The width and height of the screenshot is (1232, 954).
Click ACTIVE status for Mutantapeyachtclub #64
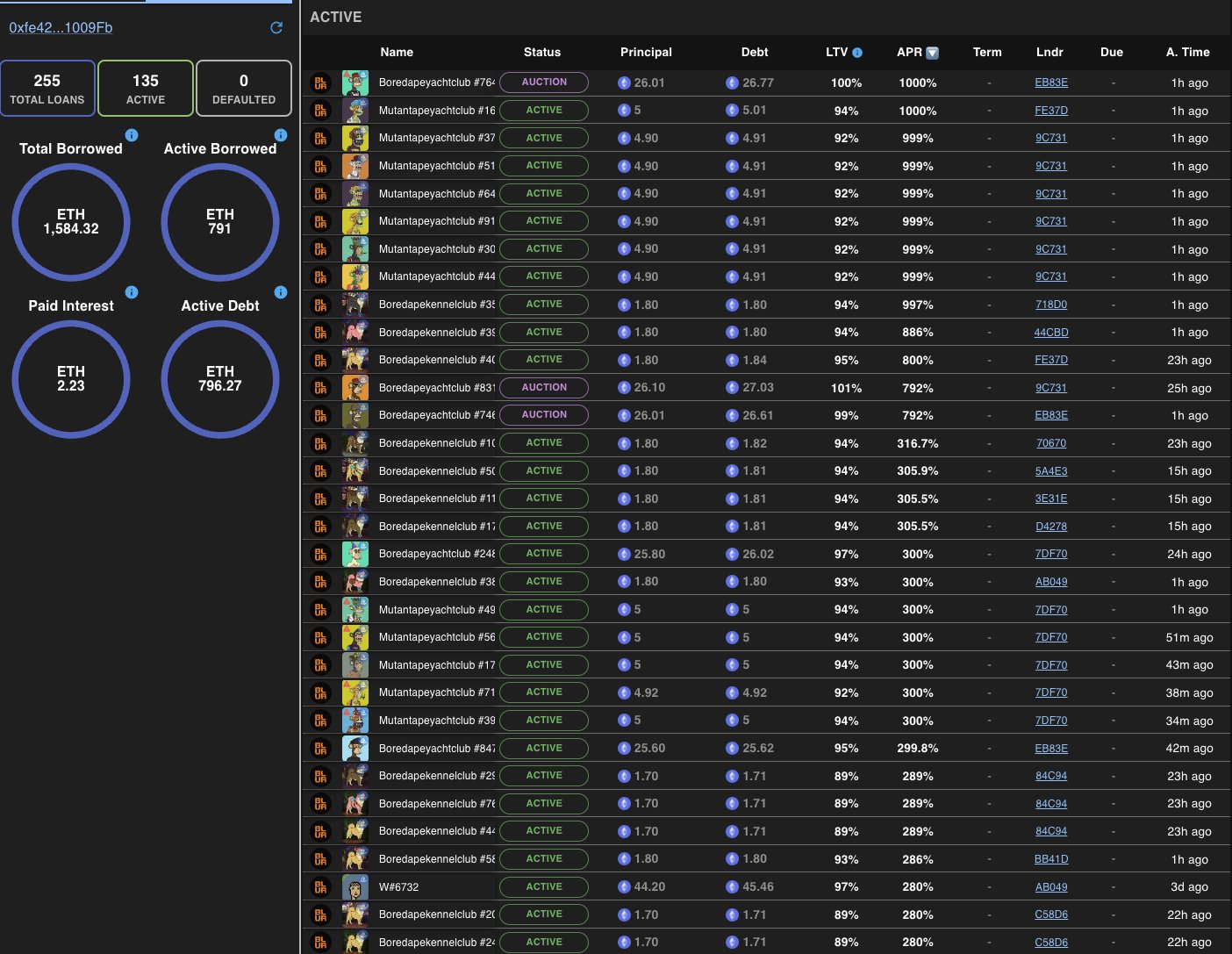point(544,194)
